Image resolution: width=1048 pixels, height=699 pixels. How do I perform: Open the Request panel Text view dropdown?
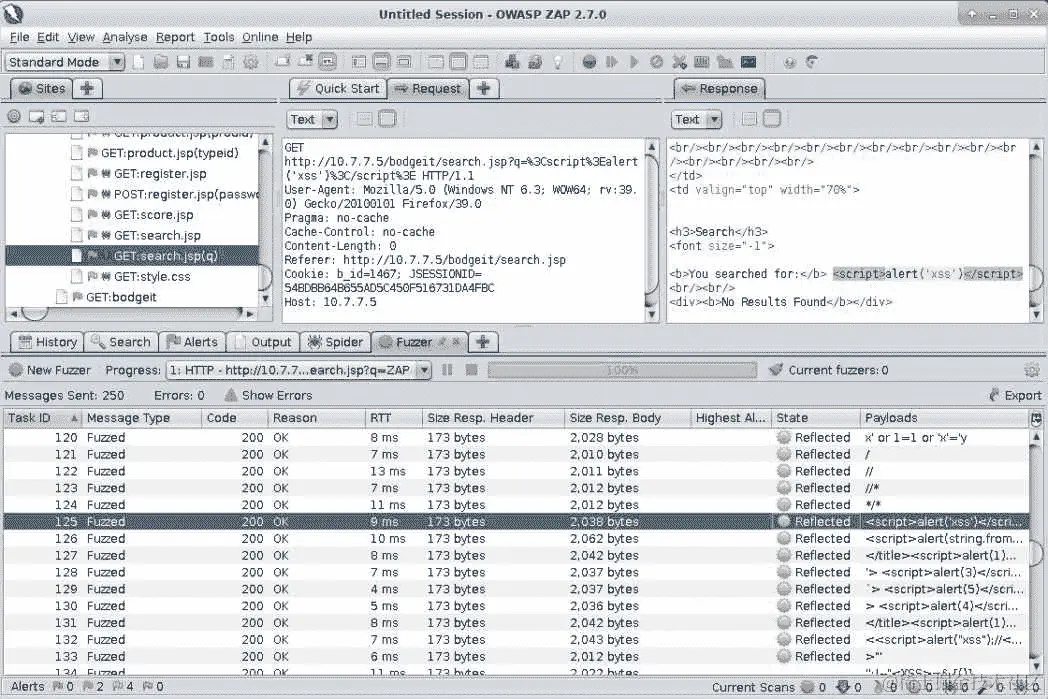[312, 120]
